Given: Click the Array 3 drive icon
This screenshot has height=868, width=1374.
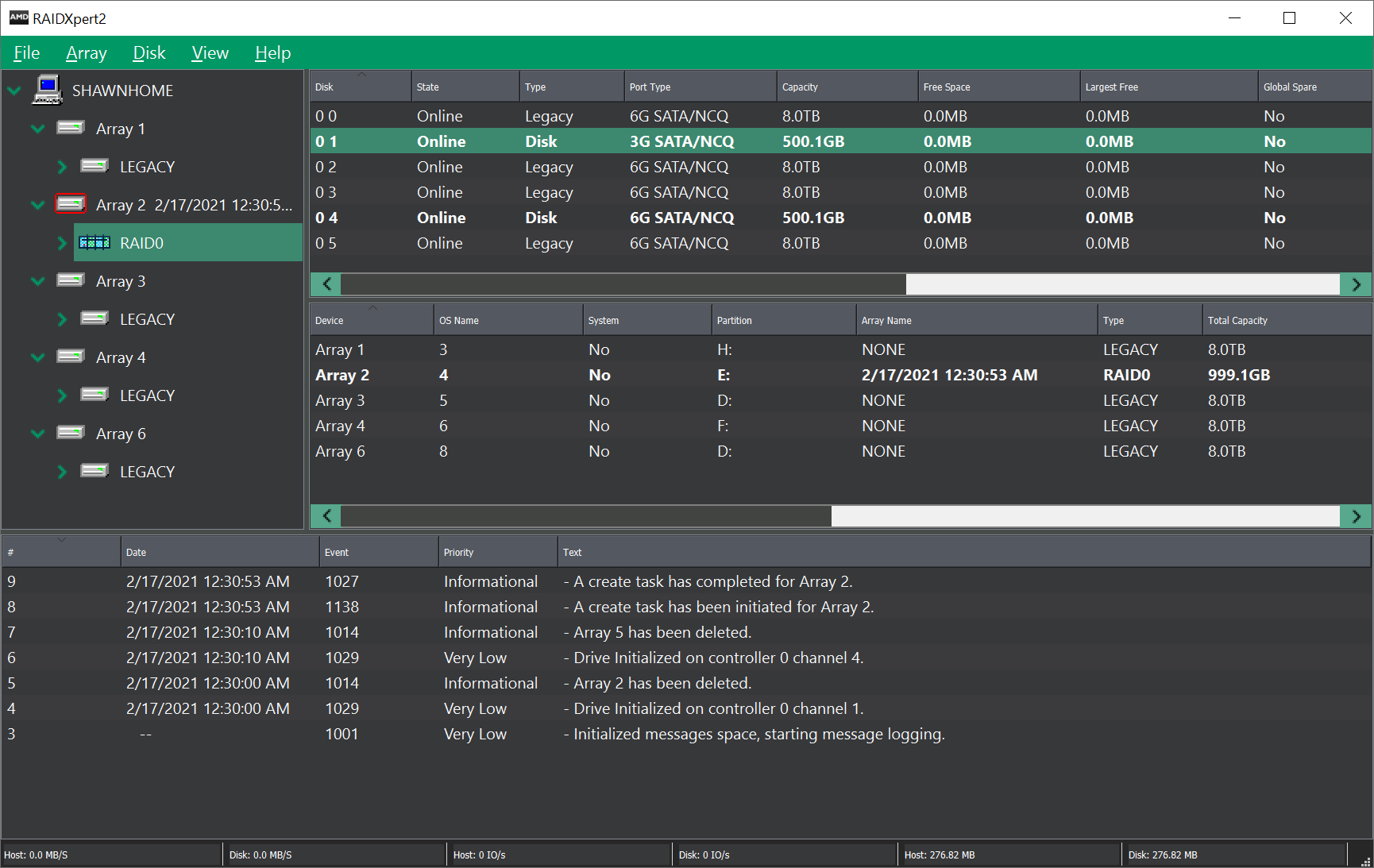Looking at the screenshot, I should pyautogui.click(x=71, y=280).
